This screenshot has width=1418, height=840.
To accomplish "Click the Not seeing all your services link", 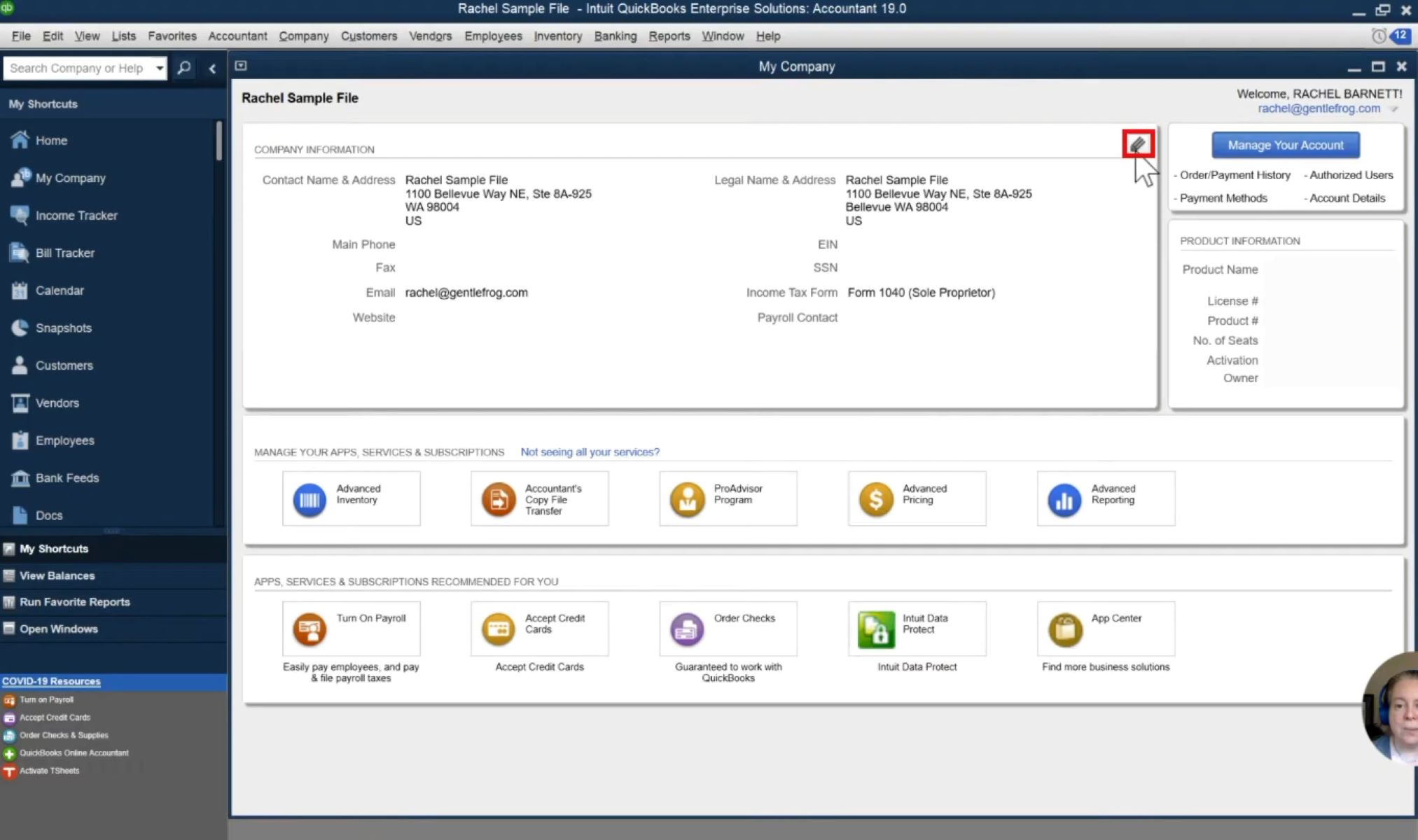I will click(590, 451).
